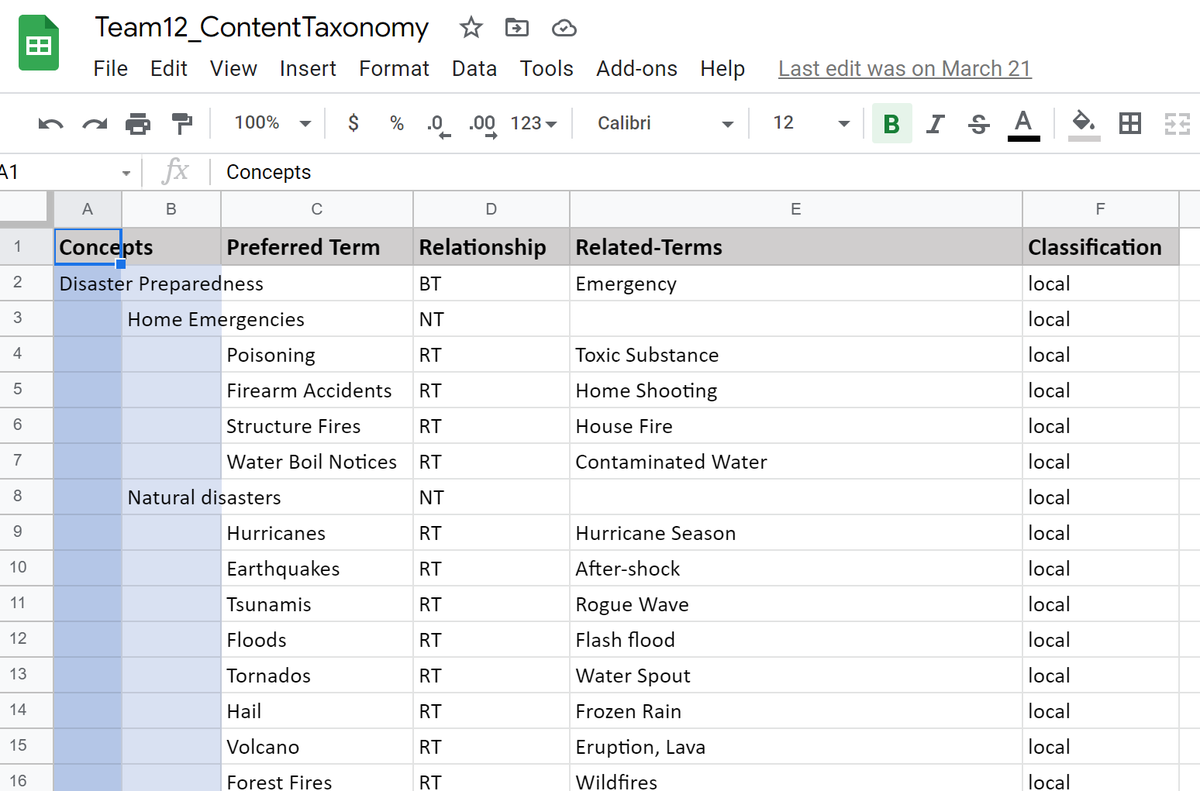Check the cloud document status icon
Viewport: 1200px width, 791px height.
click(x=564, y=28)
